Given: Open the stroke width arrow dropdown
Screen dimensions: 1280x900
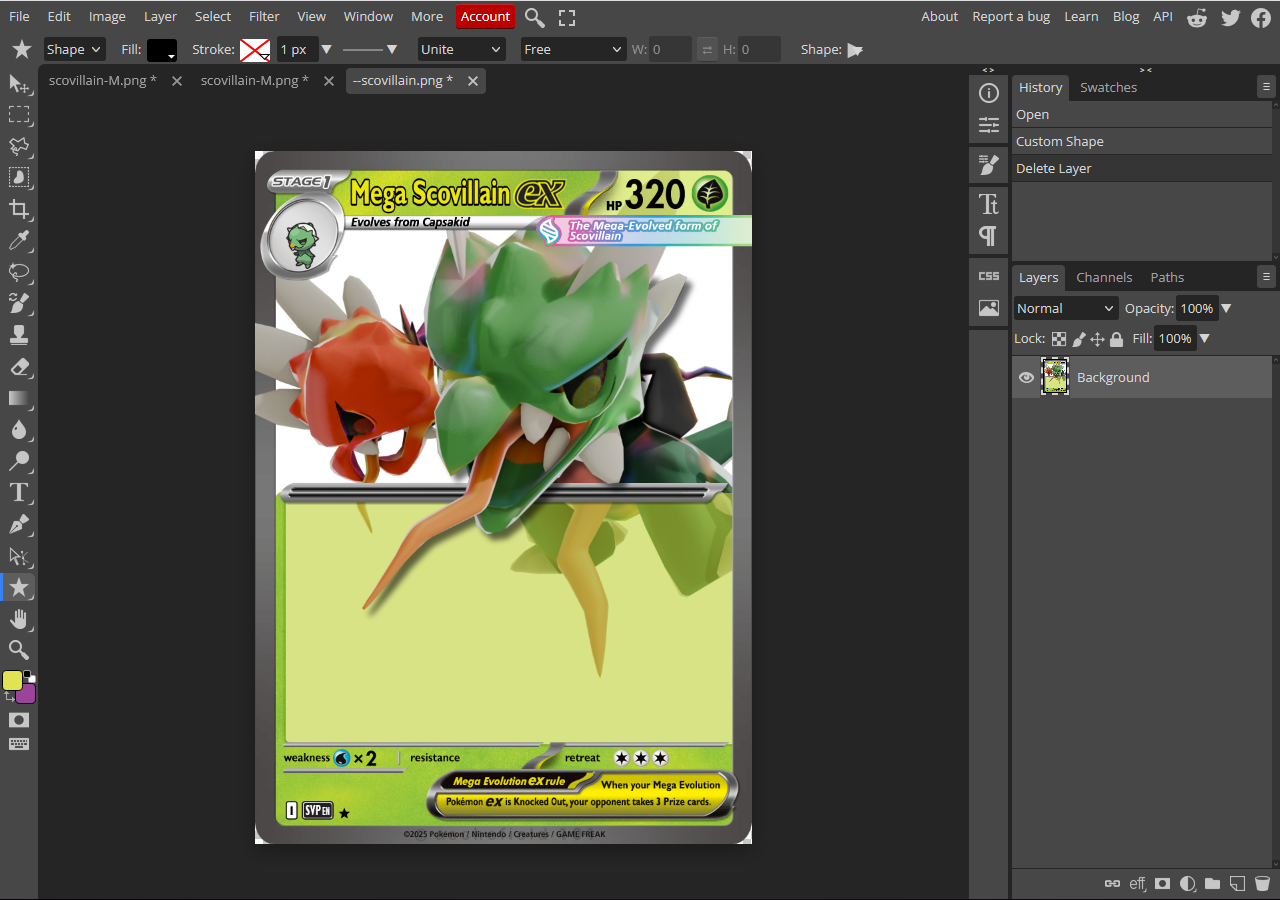Looking at the screenshot, I should click(x=326, y=49).
